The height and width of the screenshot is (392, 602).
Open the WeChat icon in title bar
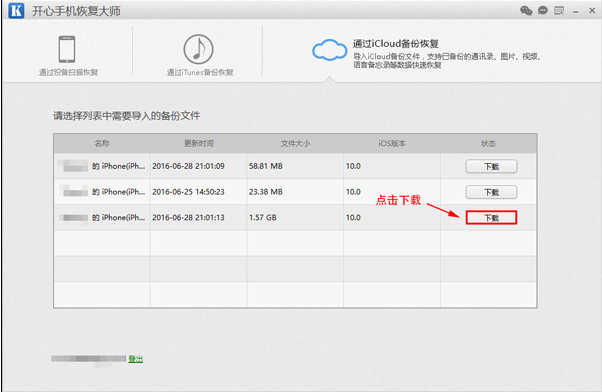(x=526, y=10)
